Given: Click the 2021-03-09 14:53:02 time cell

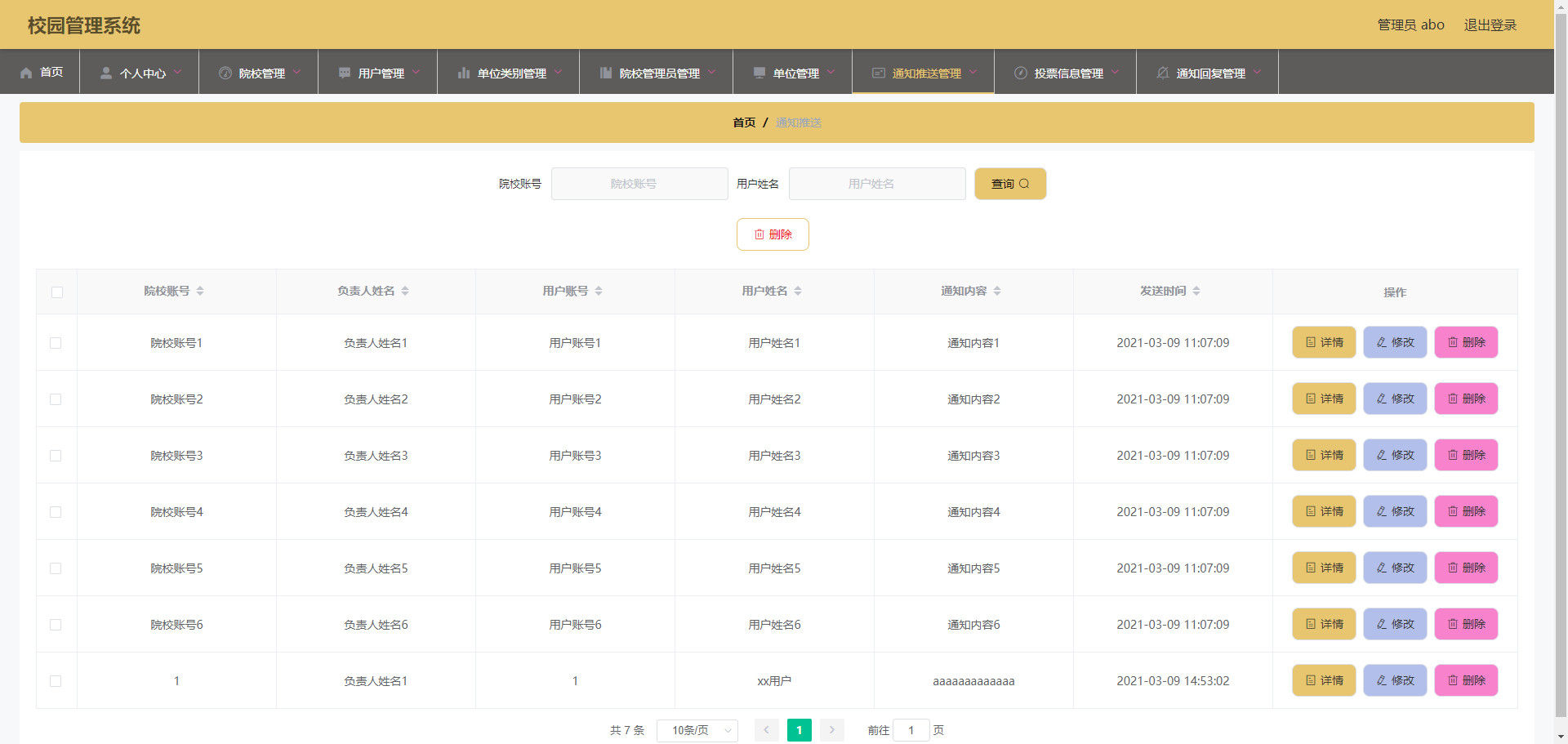Looking at the screenshot, I should coord(1173,681).
